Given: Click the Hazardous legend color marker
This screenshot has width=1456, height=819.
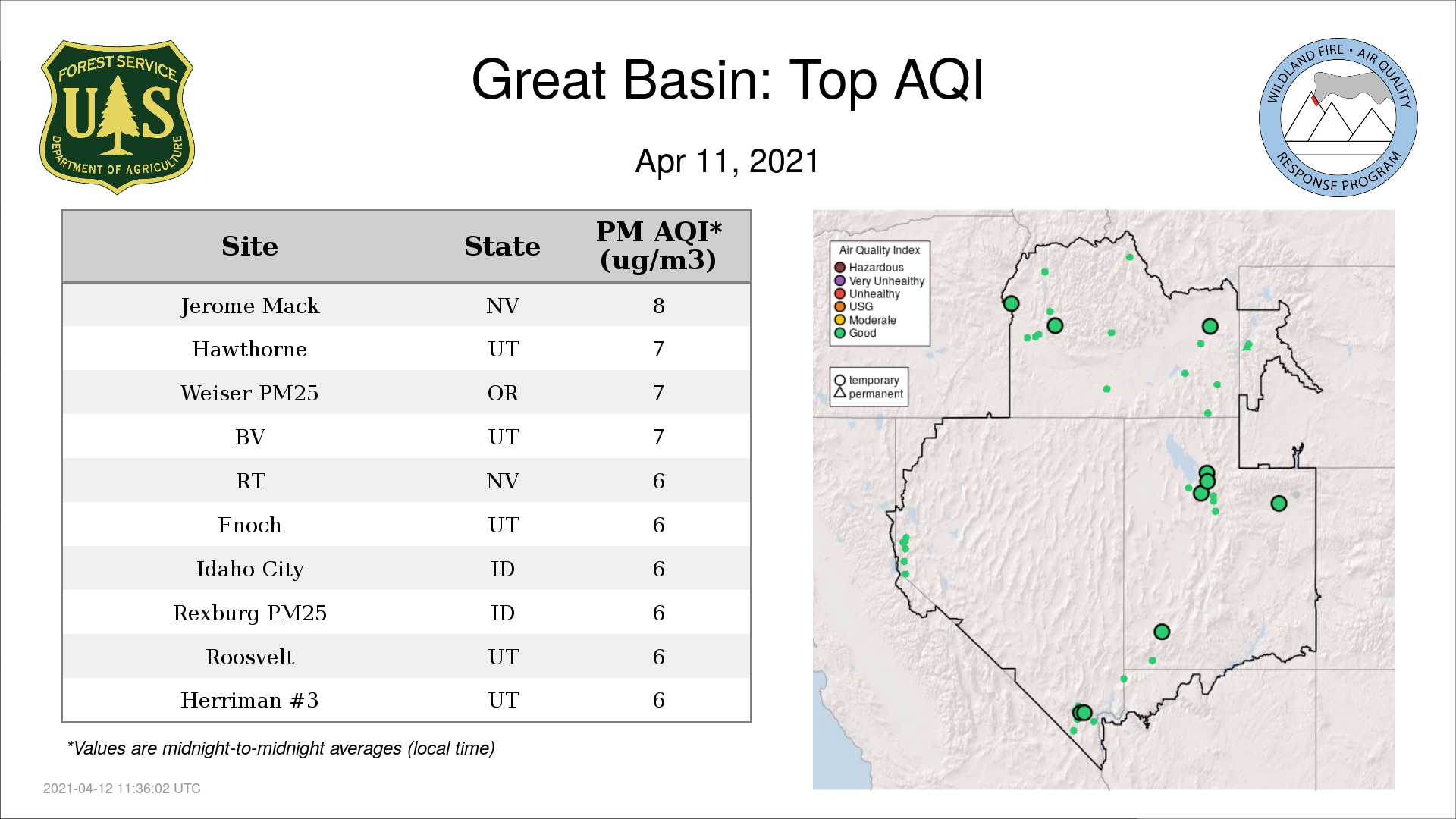Looking at the screenshot, I should click(839, 268).
